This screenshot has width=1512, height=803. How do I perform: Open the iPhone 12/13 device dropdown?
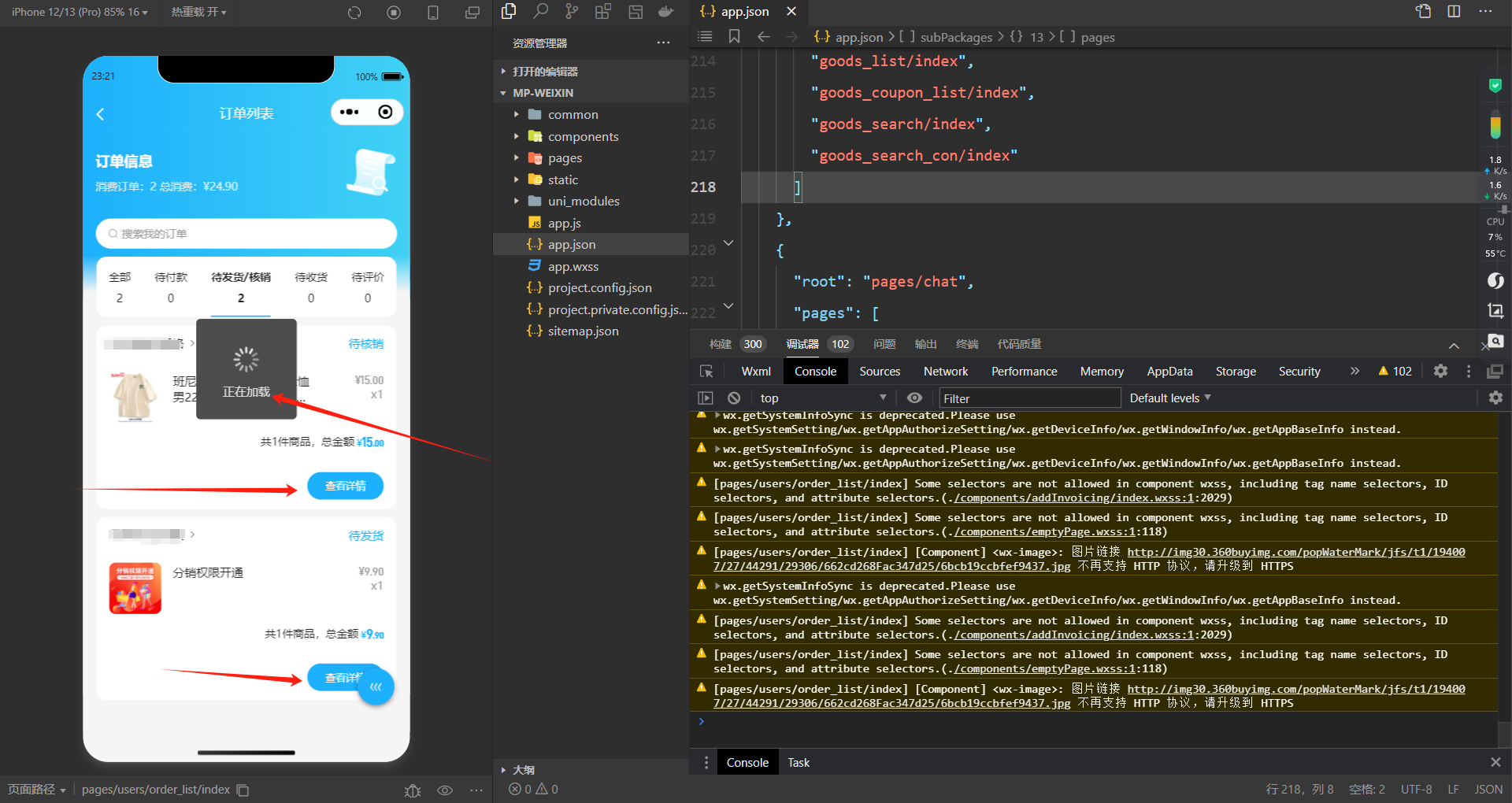click(79, 13)
